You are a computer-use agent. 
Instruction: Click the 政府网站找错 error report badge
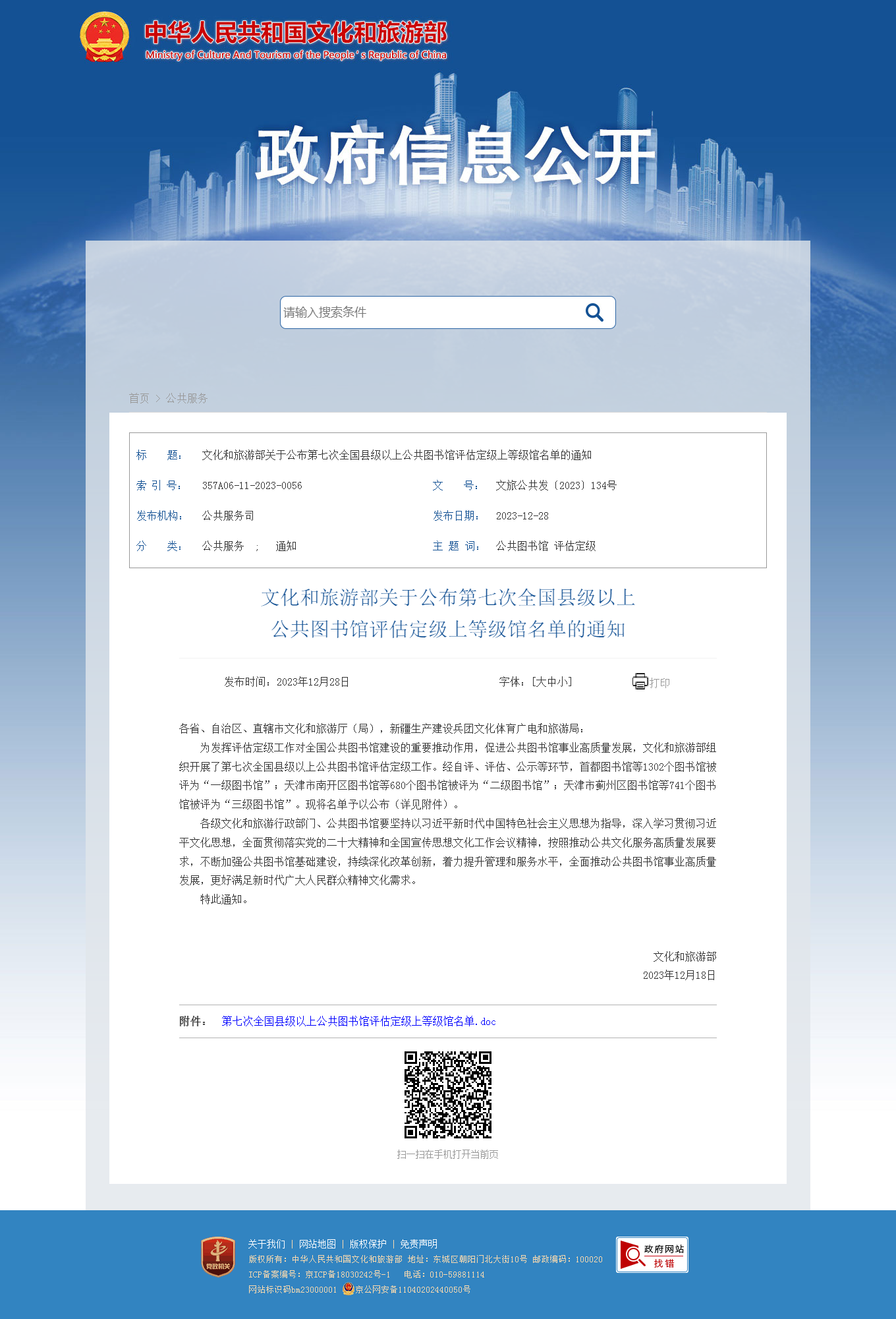point(652,1254)
